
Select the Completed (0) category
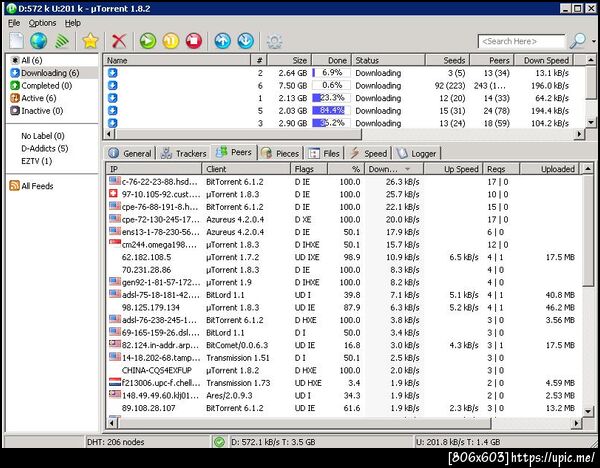[41, 85]
